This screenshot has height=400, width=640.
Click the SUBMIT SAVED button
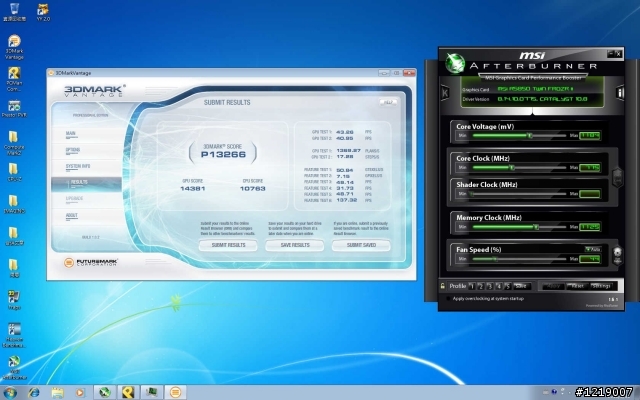361,245
